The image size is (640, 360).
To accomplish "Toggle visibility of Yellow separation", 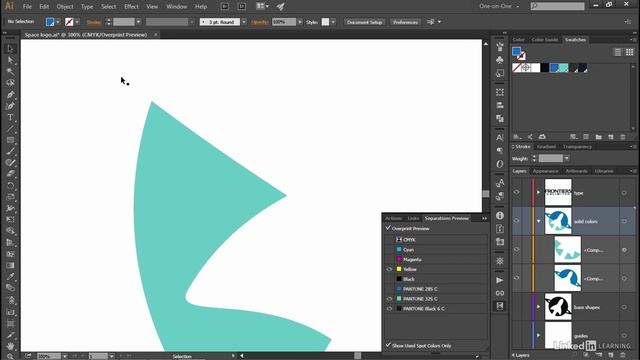I will click(x=389, y=269).
